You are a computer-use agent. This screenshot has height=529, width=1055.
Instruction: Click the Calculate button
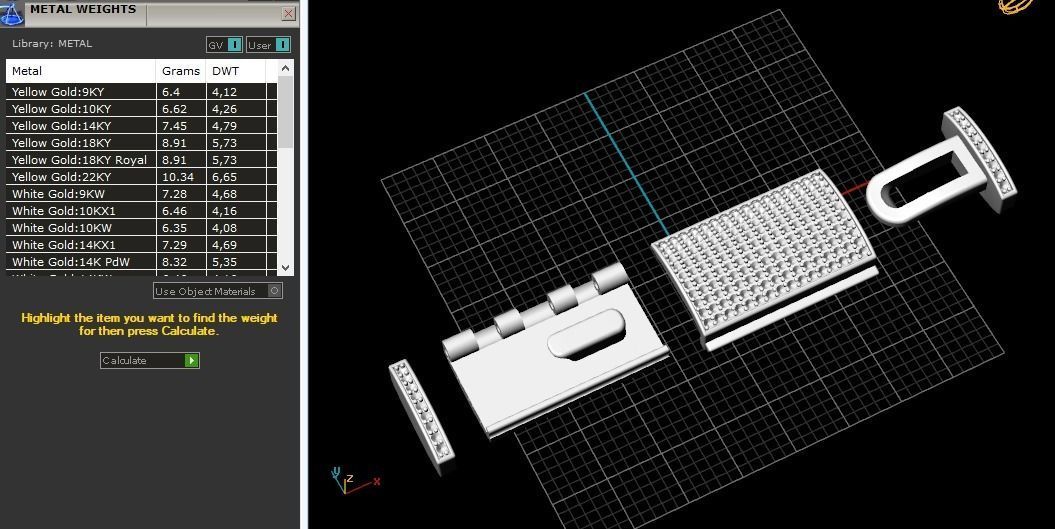[149, 361]
